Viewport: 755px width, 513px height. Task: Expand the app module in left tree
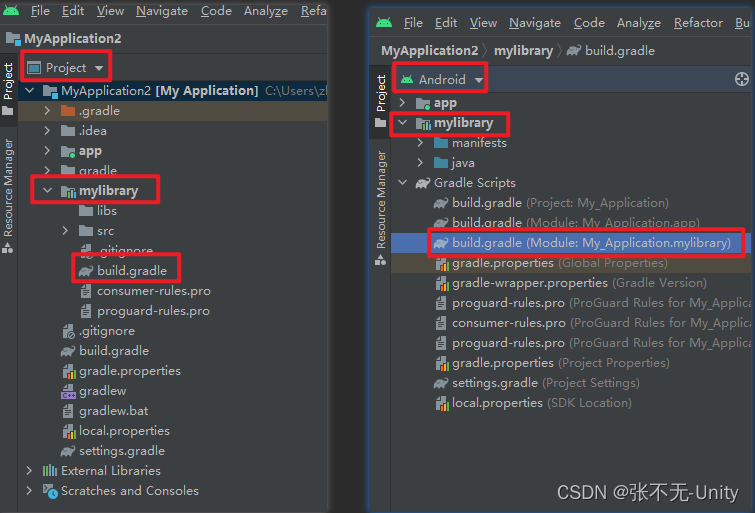47,151
